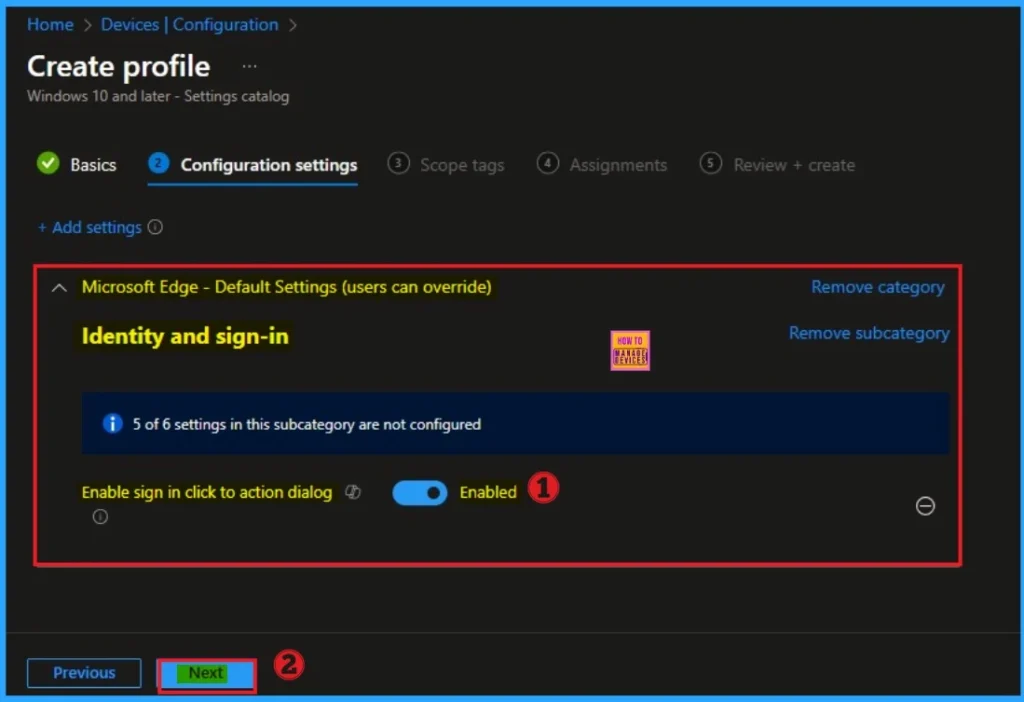Click the green checkmark icon beside Basics

48,163
